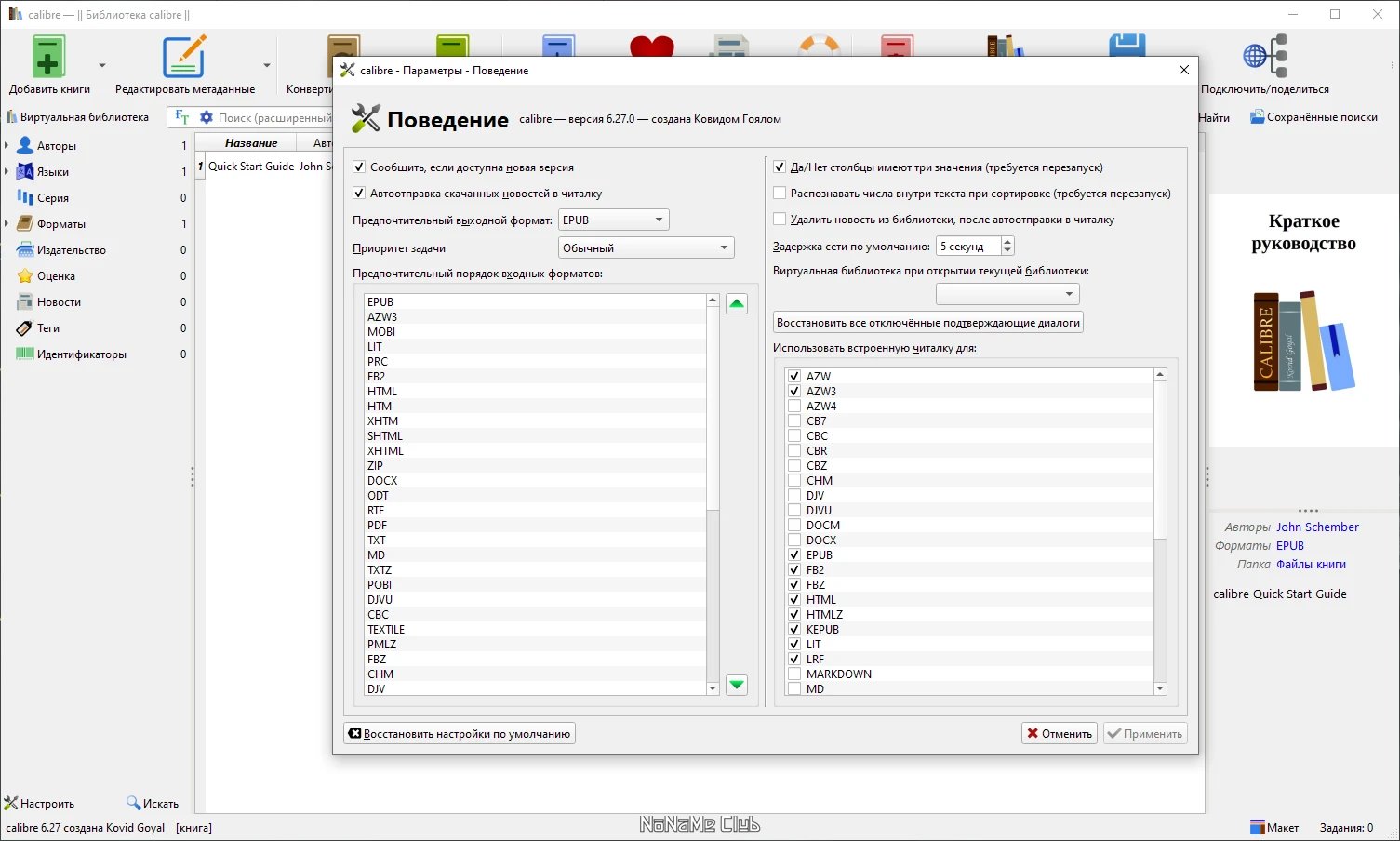Click the Edit metadata pencil icon

click(x=184, y=57)
